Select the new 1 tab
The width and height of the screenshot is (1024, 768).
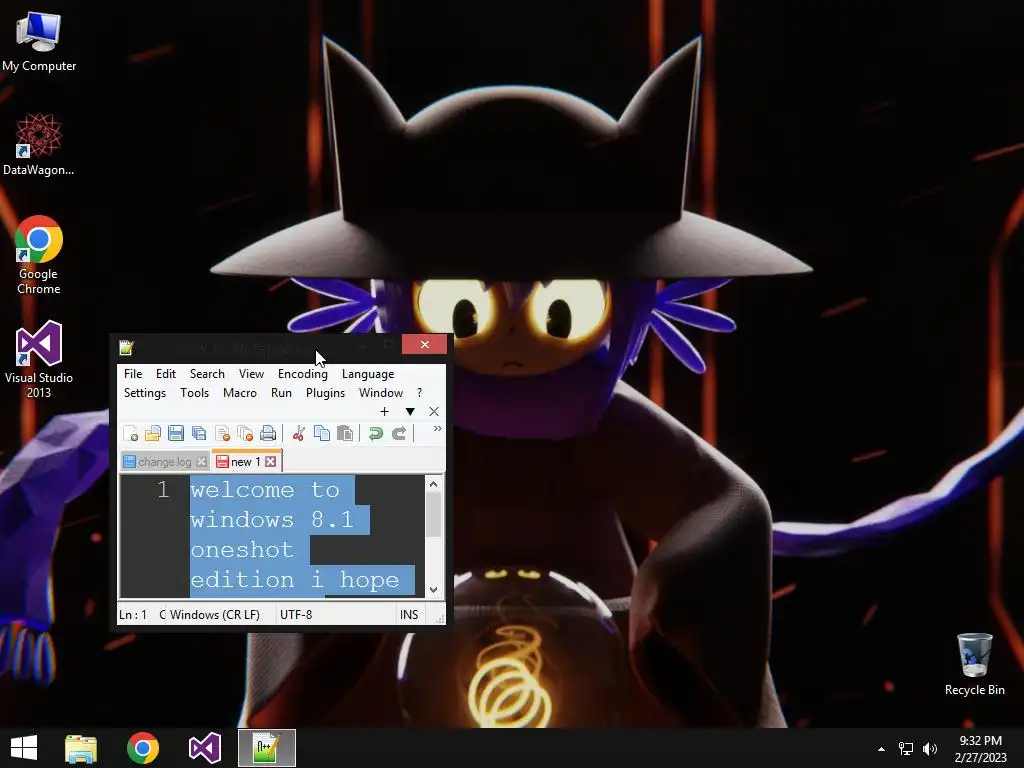(x=246, y=461)
